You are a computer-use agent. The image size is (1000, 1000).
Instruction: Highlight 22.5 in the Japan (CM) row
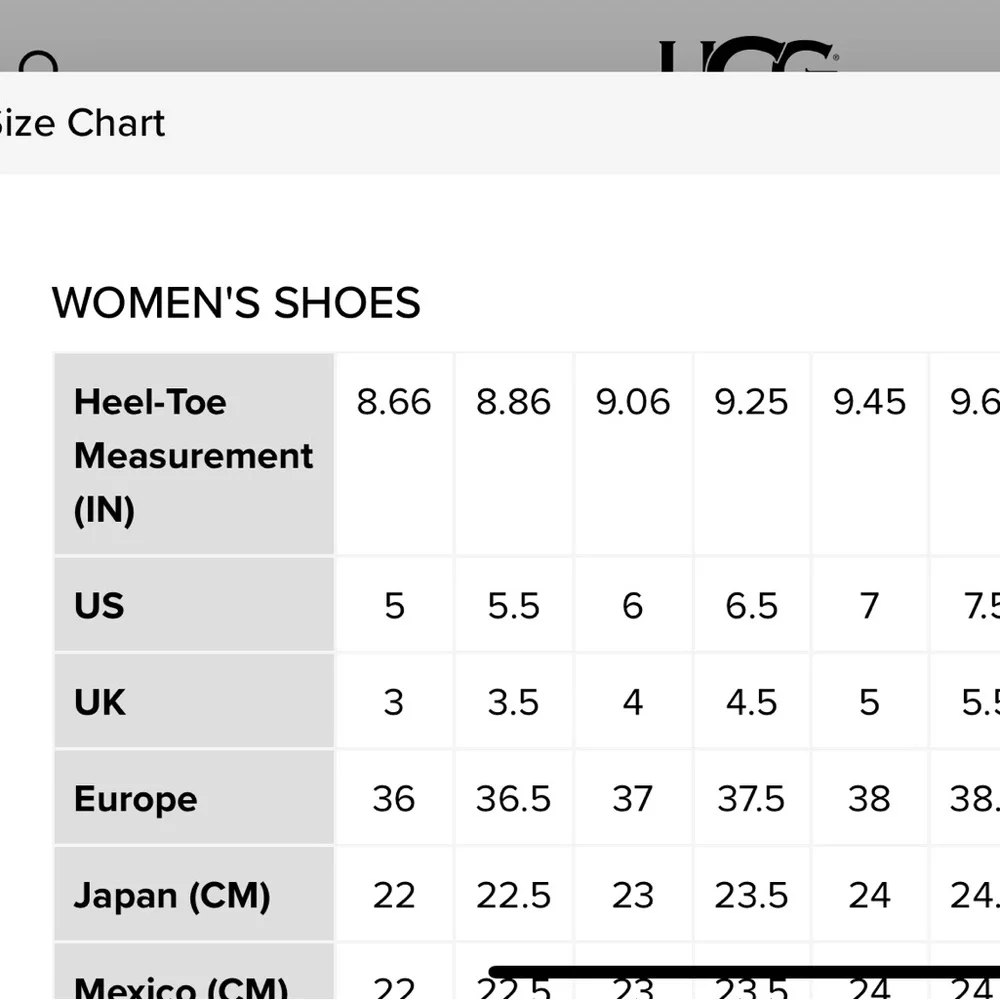pos(513,894)
